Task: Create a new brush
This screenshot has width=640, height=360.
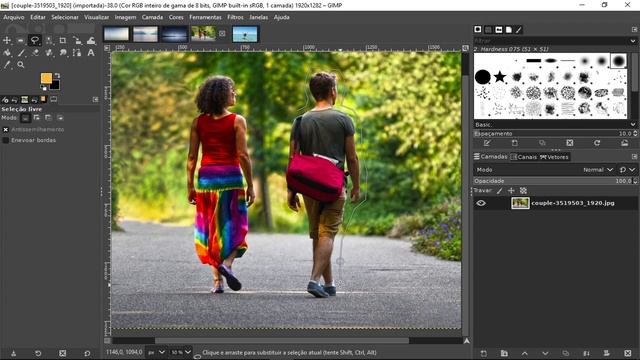Action: (515, 143)
